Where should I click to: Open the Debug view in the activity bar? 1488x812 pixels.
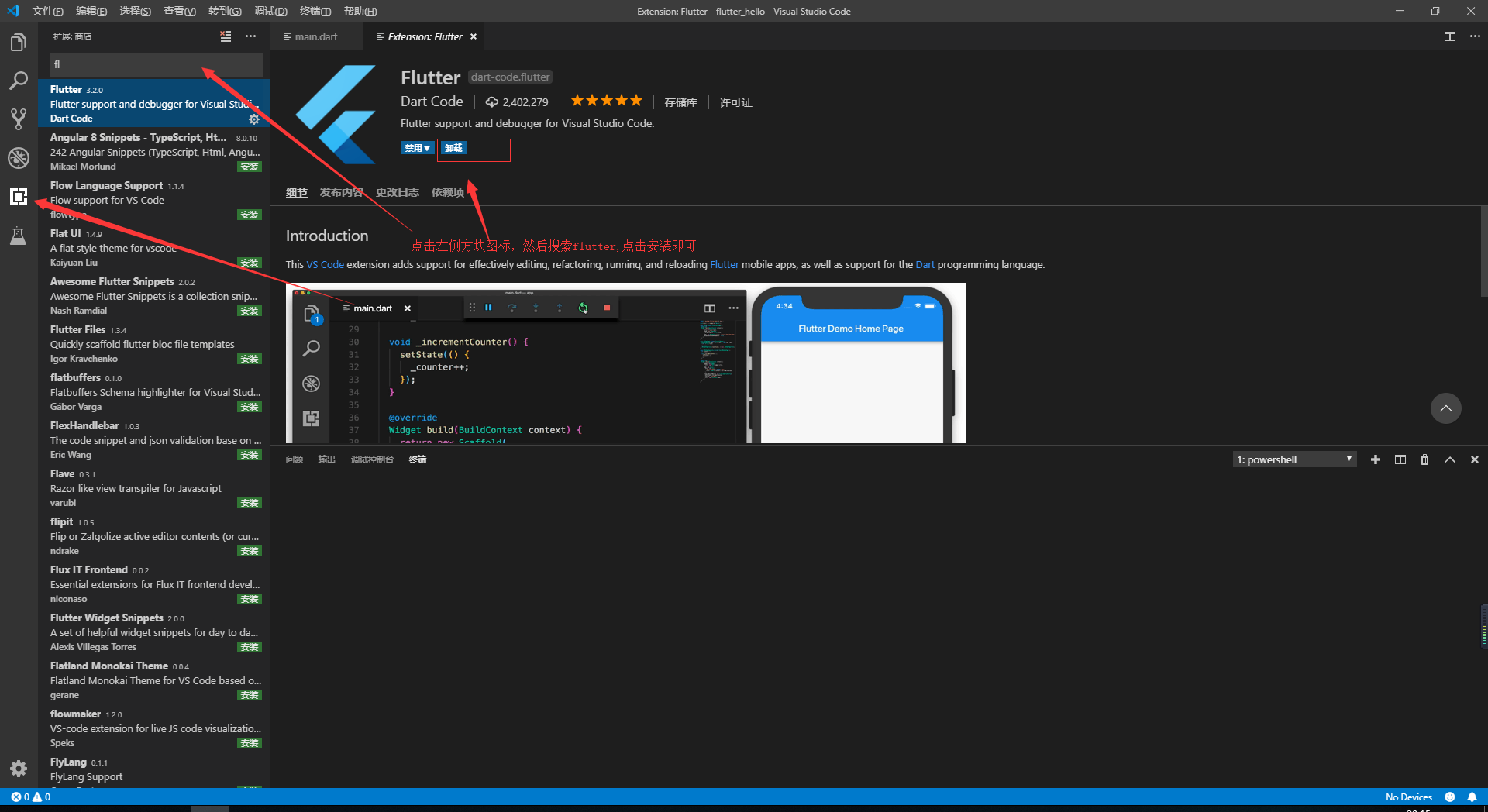(x=19, y=158)
